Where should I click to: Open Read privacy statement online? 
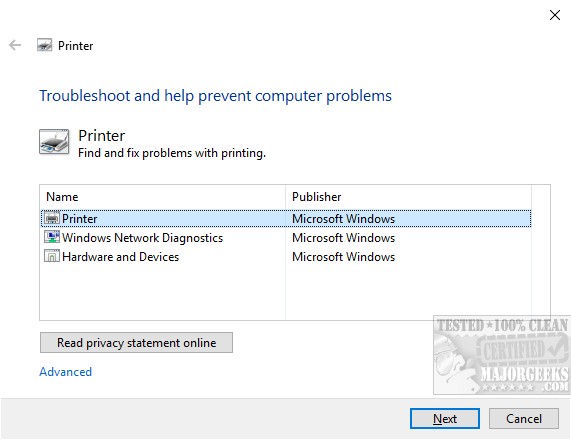(x=136, y=342)
